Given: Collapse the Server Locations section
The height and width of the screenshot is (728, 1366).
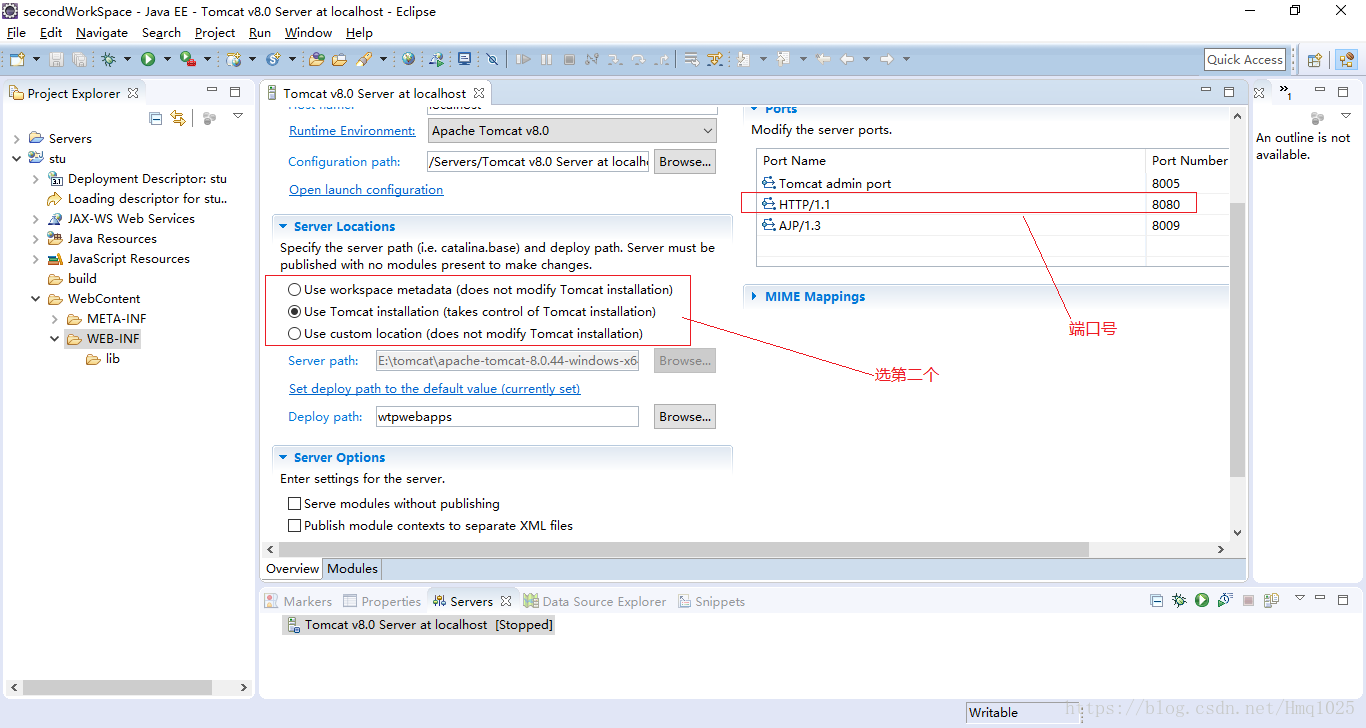Looking at the screenshot, I should coord(284,227).
